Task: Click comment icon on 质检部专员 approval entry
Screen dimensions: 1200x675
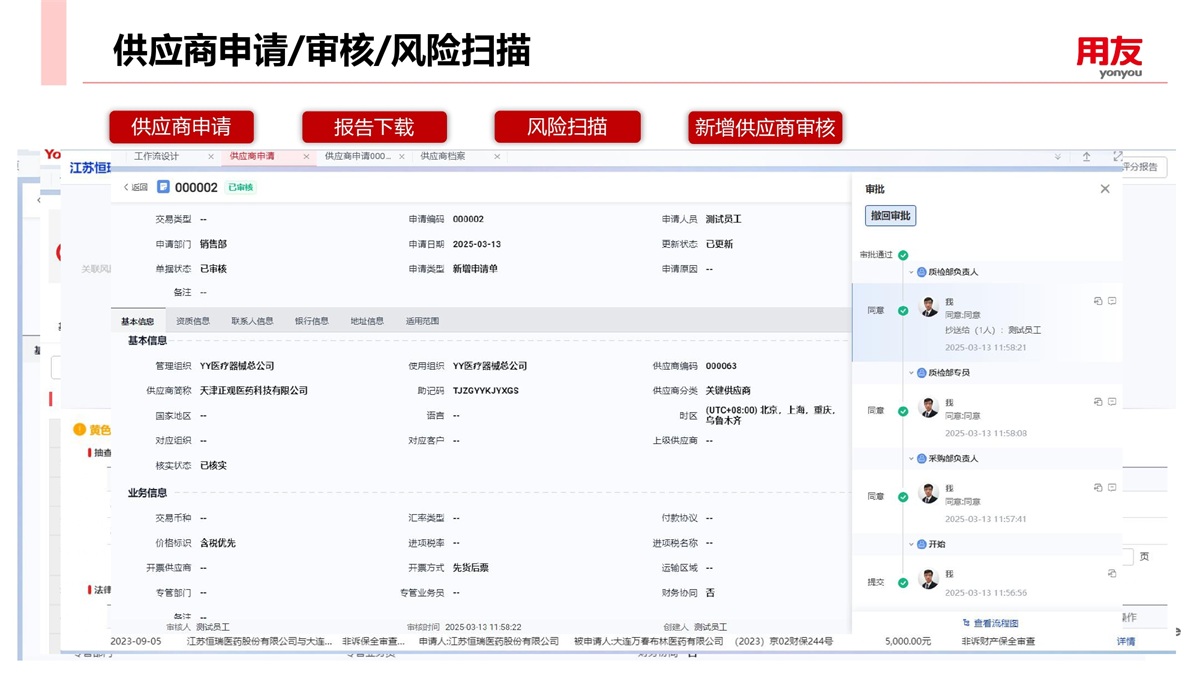Action: coord(1112,401)
